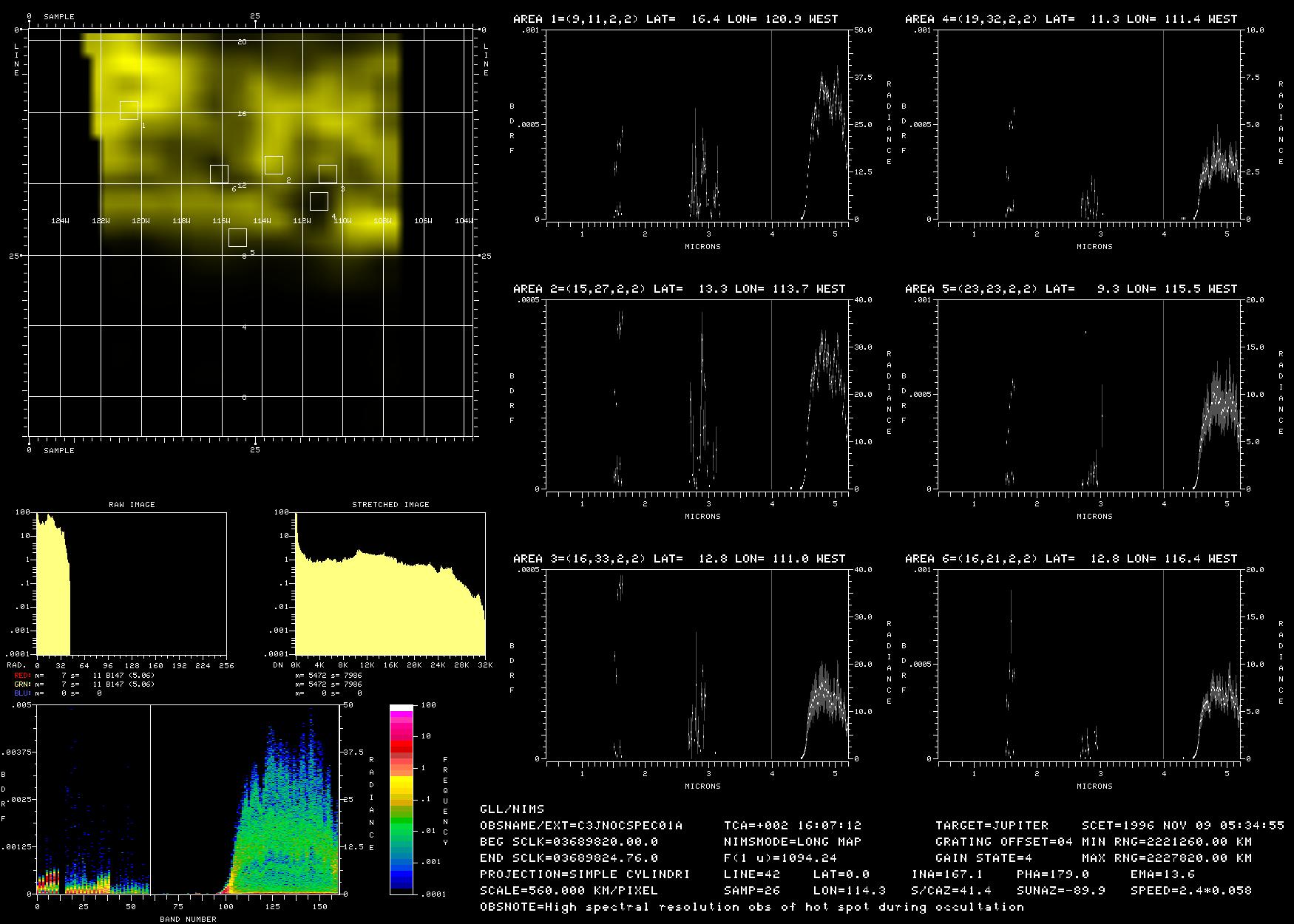Select the Area 4 box on the map

point(319,201)
